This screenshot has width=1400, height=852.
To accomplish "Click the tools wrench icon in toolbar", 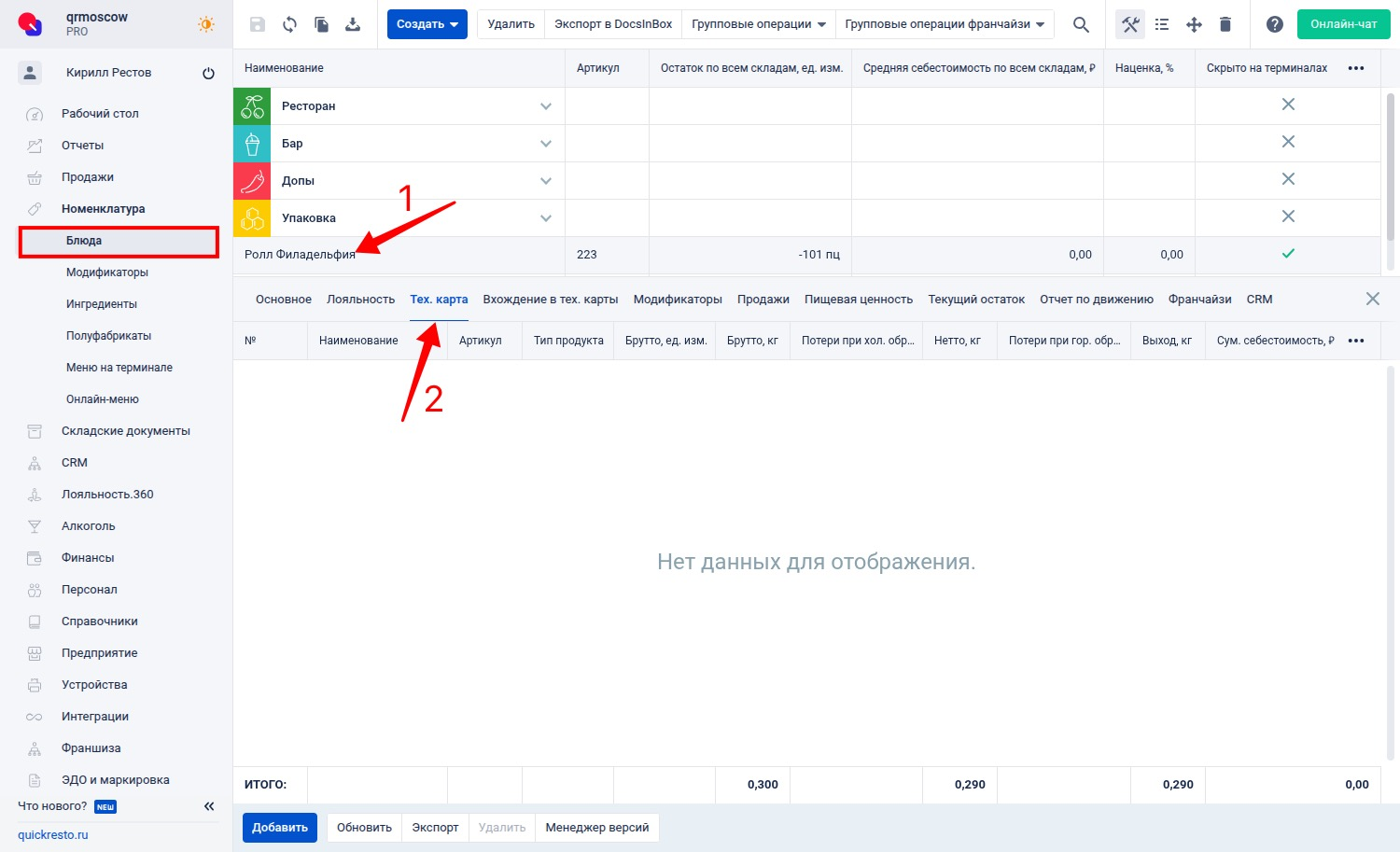I will [x=1130, y=24].
